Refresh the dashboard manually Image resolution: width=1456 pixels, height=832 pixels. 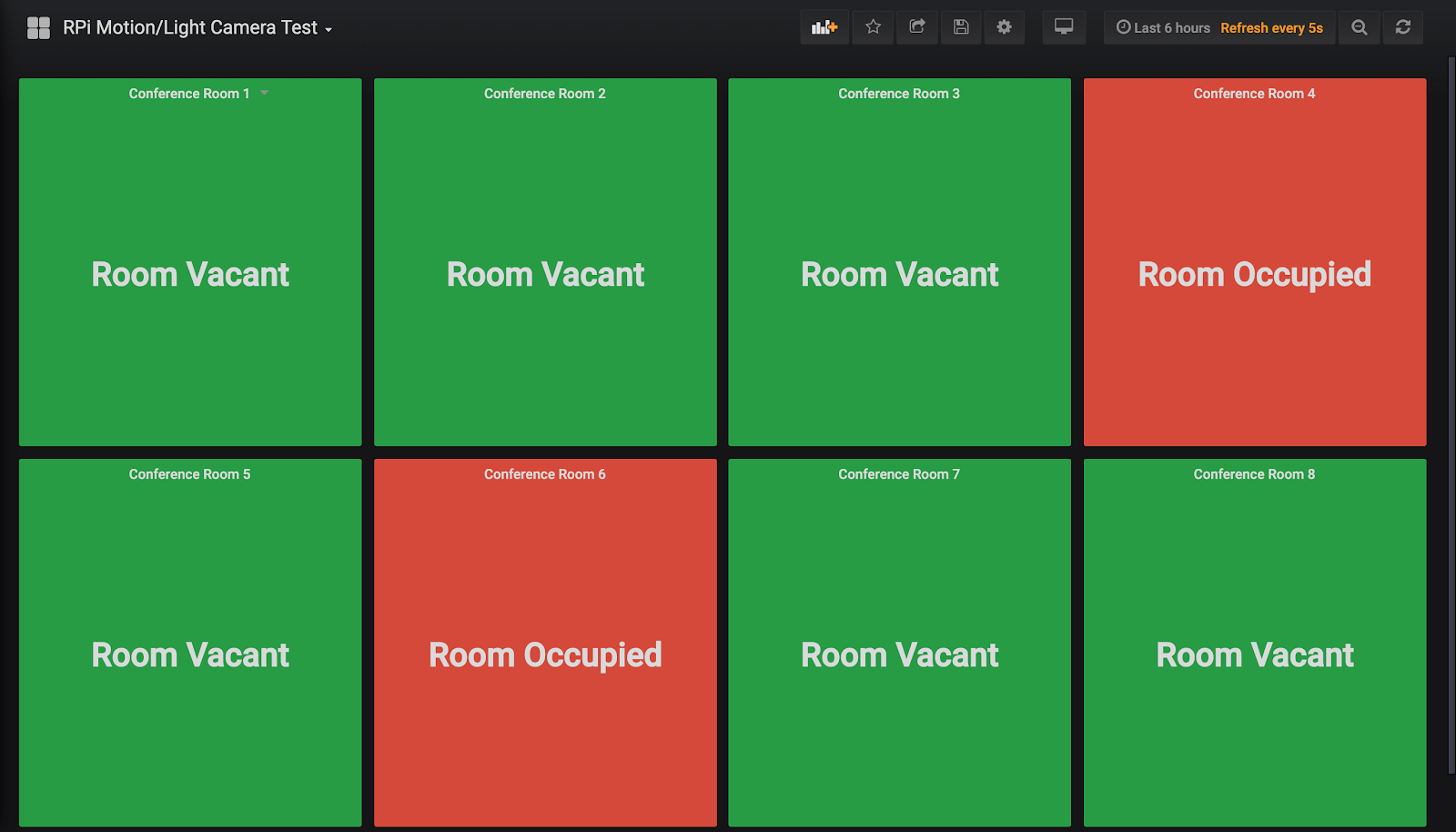pyautogui.click(x=1402, y=27)
